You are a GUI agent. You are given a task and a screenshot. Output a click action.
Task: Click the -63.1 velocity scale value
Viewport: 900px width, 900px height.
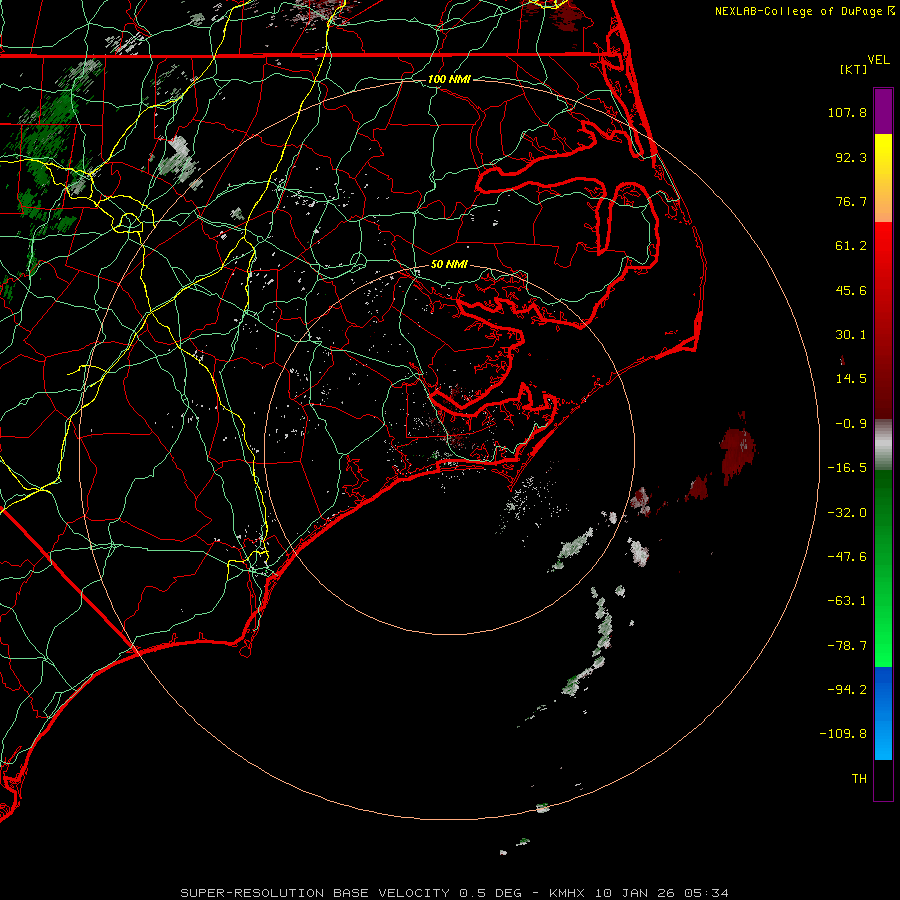[847, 601]
